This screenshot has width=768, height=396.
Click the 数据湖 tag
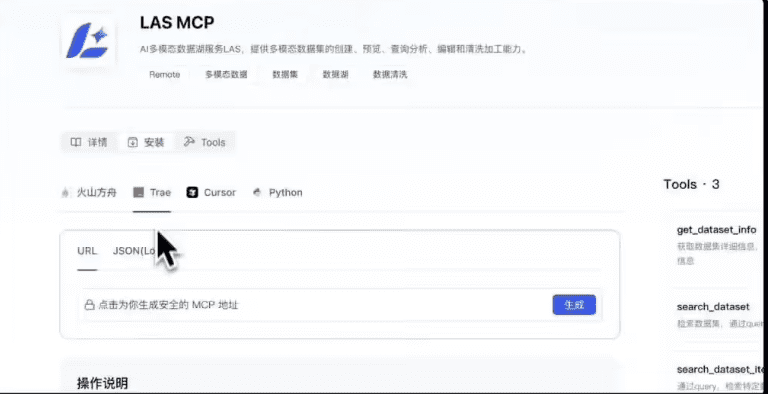point(336,74)
